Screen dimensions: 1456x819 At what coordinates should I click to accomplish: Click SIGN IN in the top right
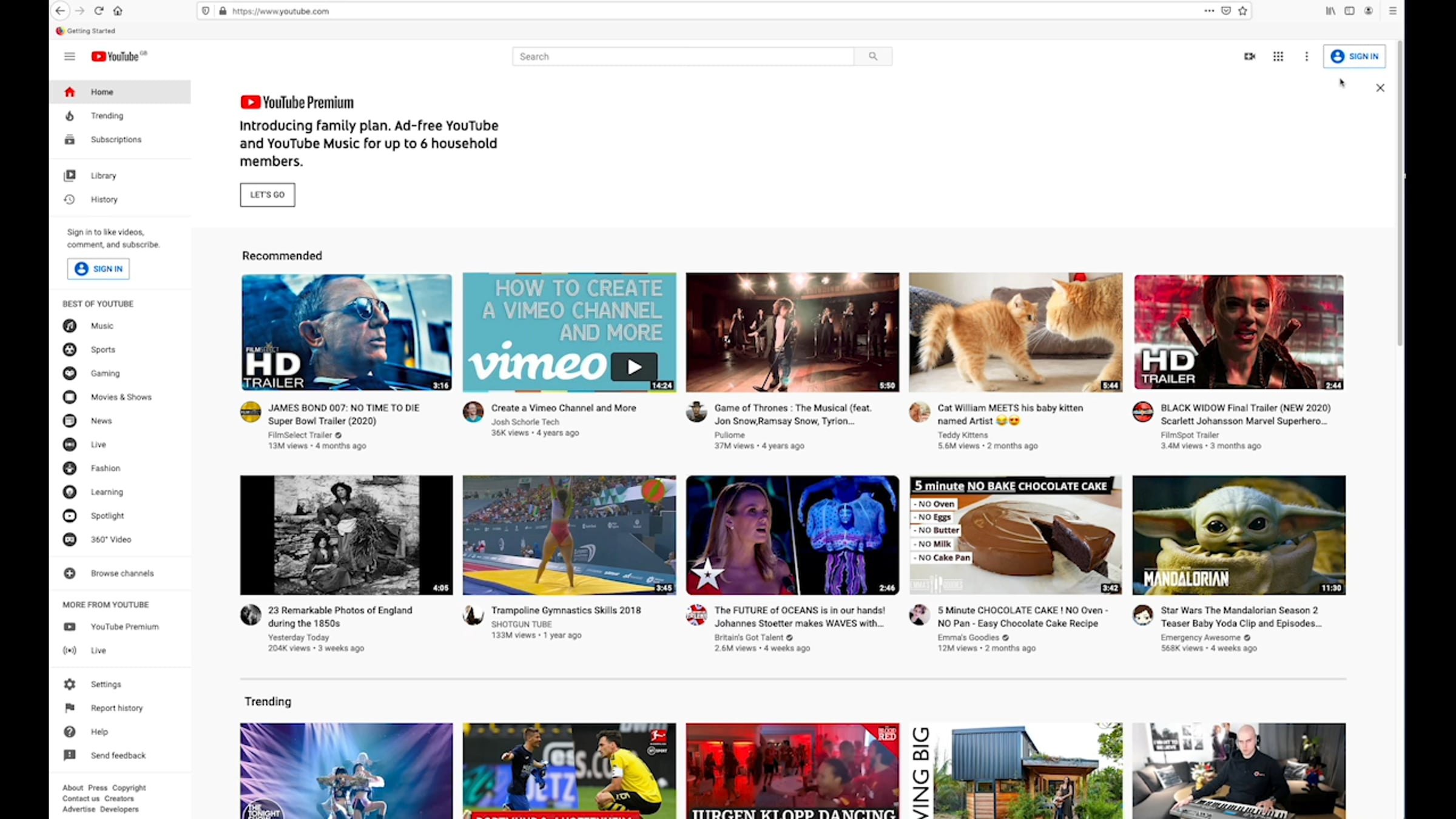point(1354,56)
